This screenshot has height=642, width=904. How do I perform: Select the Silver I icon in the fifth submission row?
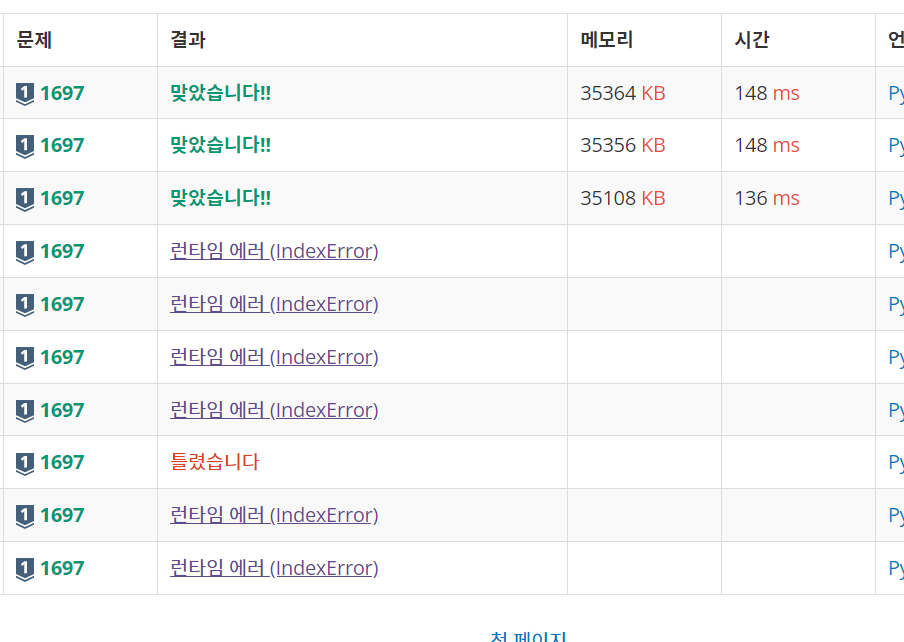coord(23,304)
